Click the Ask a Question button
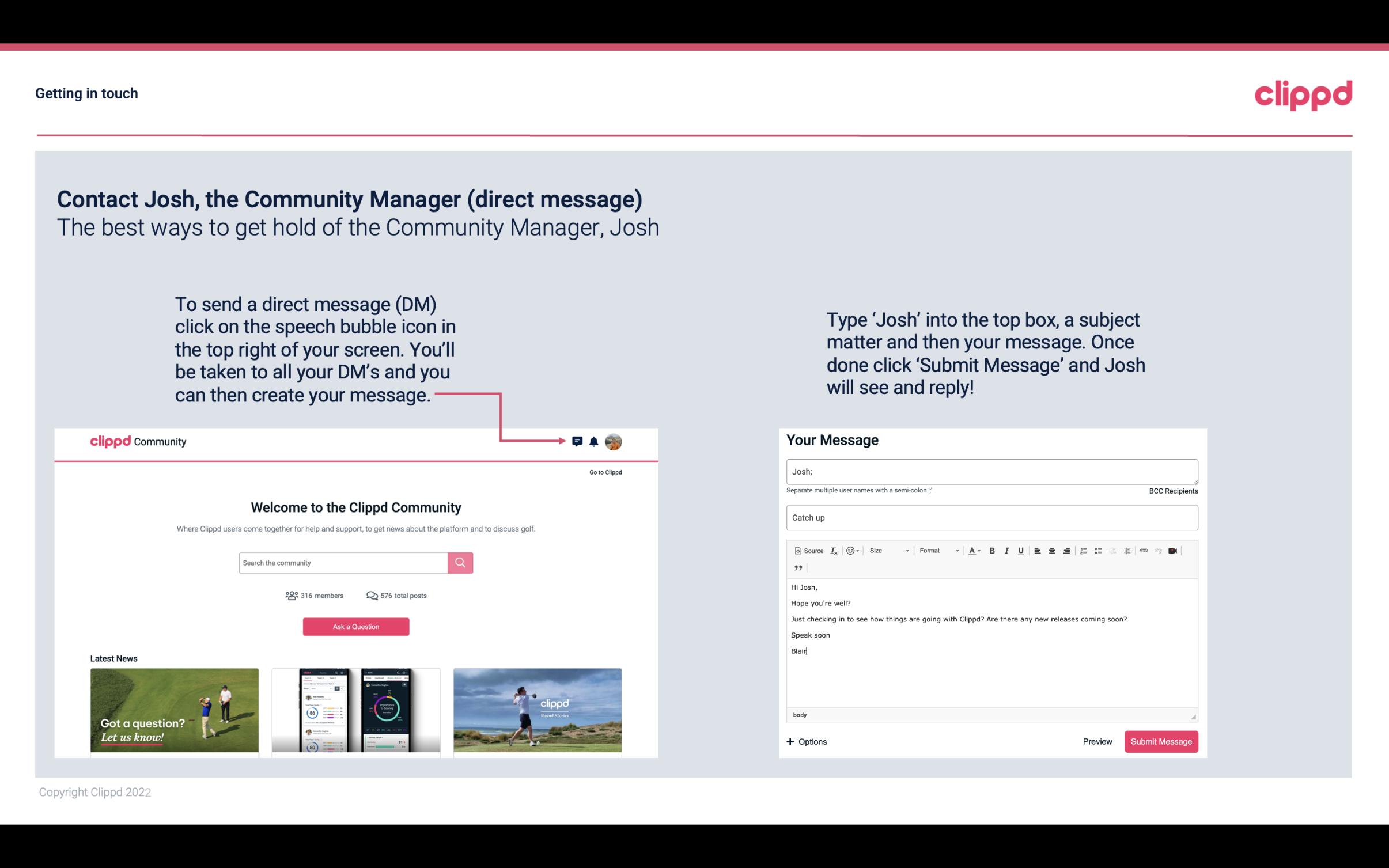 356,626
